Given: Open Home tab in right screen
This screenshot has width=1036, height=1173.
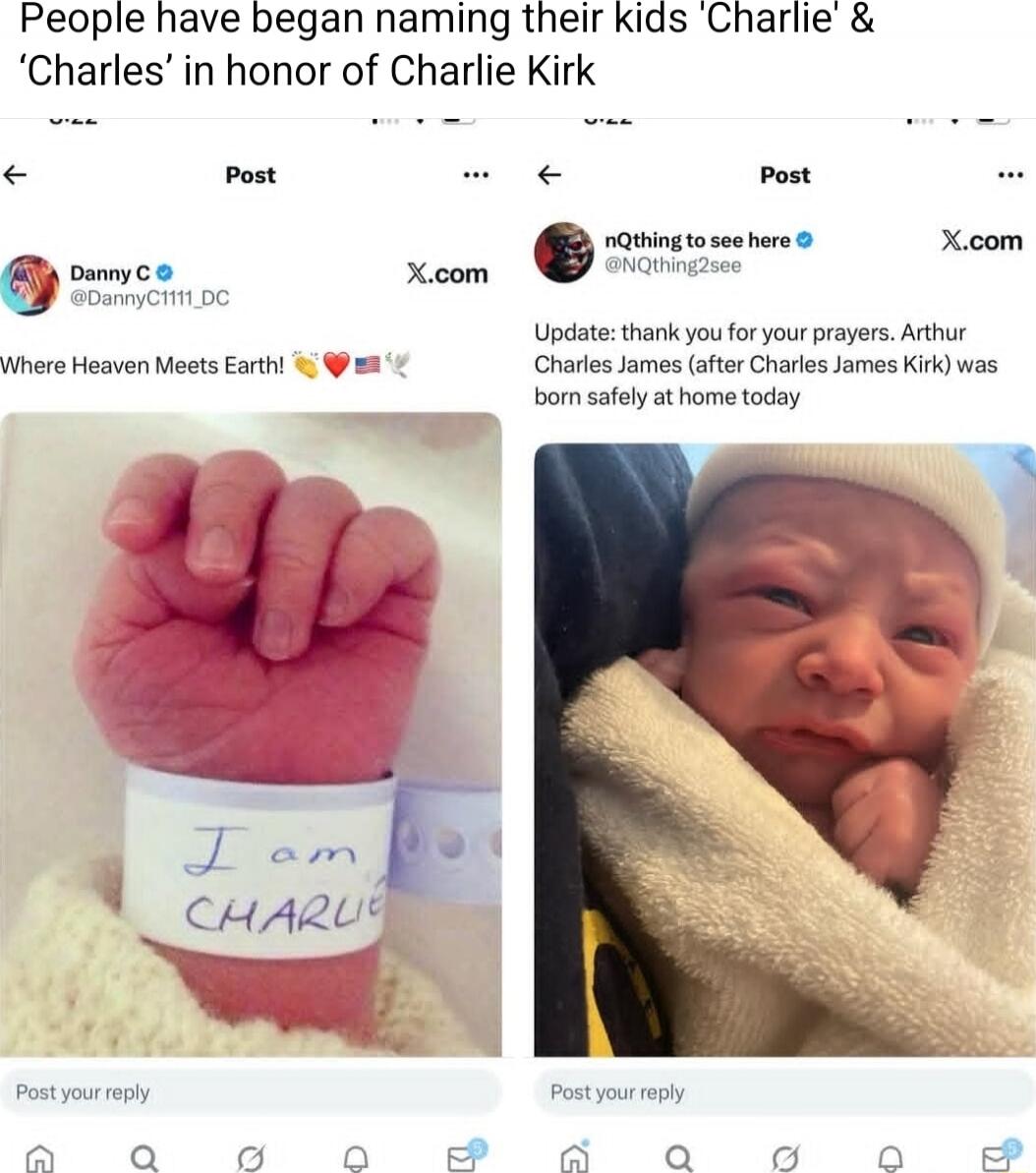Looking at the screenshot, I should [x=574, y=1156].
